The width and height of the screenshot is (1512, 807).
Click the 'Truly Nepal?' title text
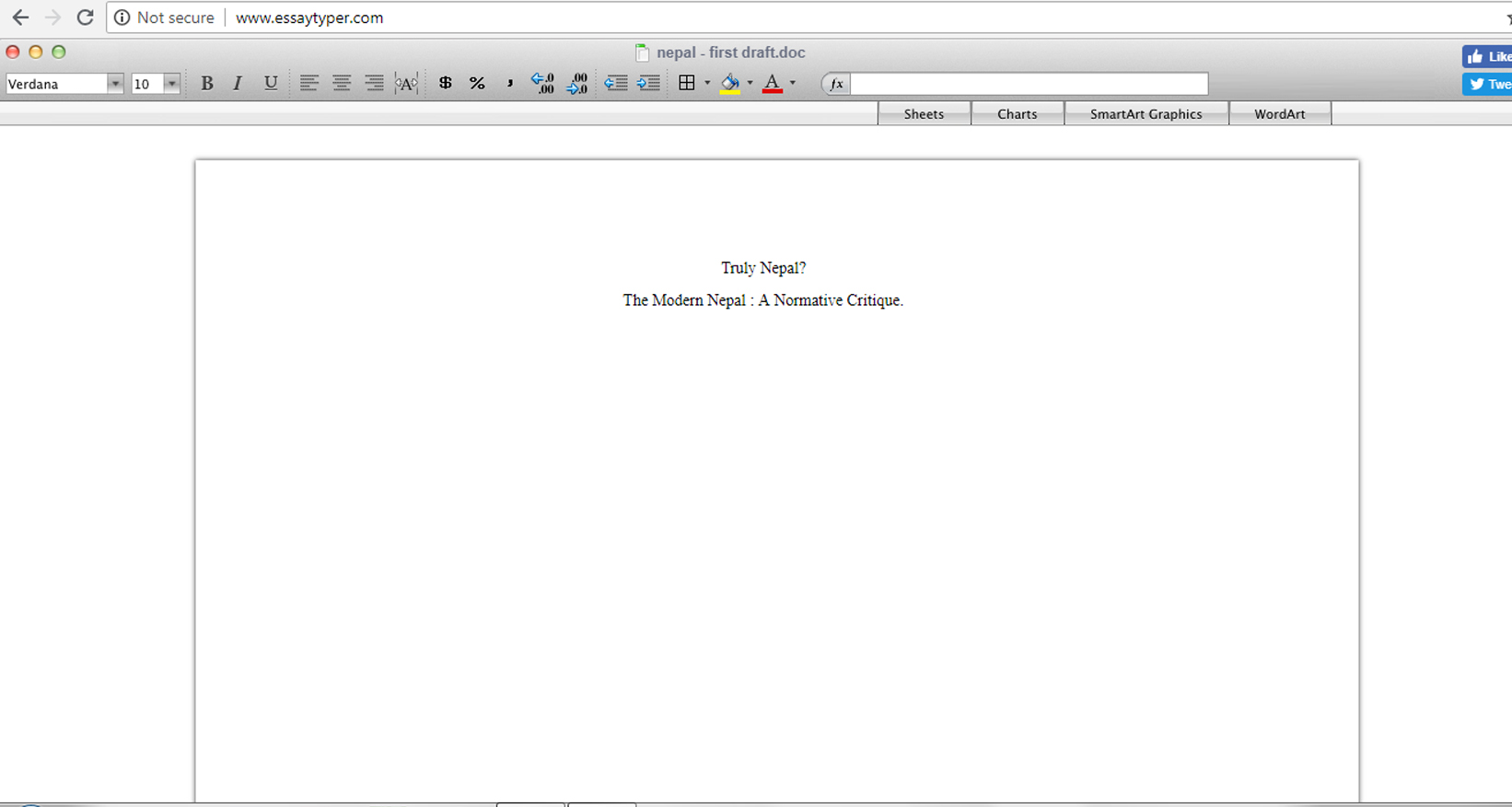click(763, 268)
